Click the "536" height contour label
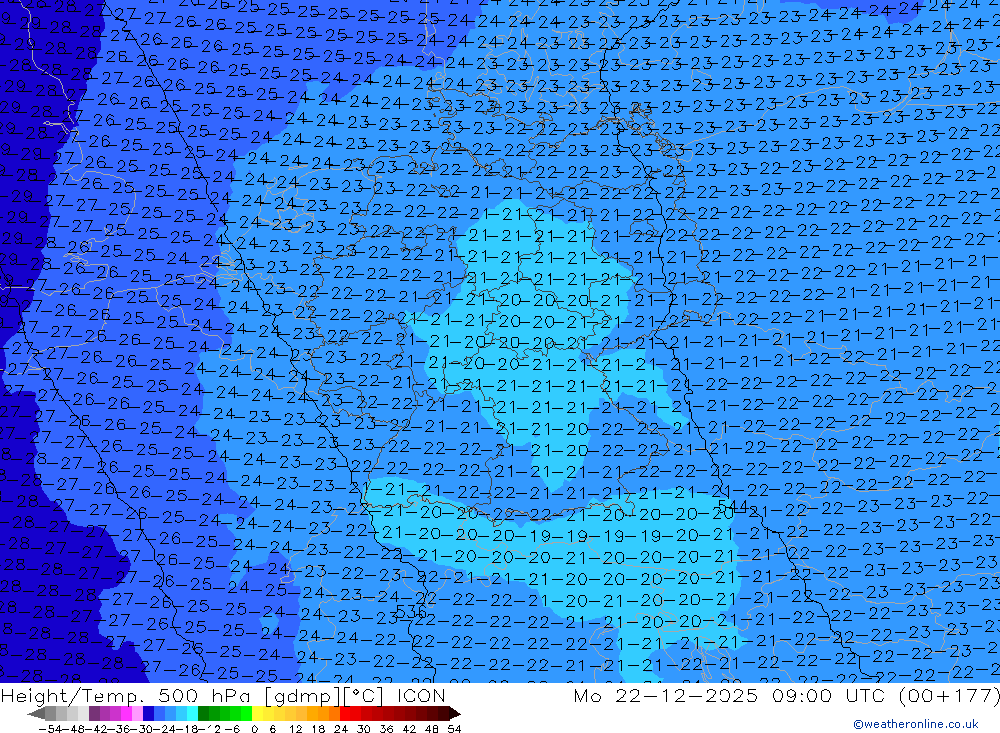The height and width of the screenshot is (733, 1000). click(411, 612)
